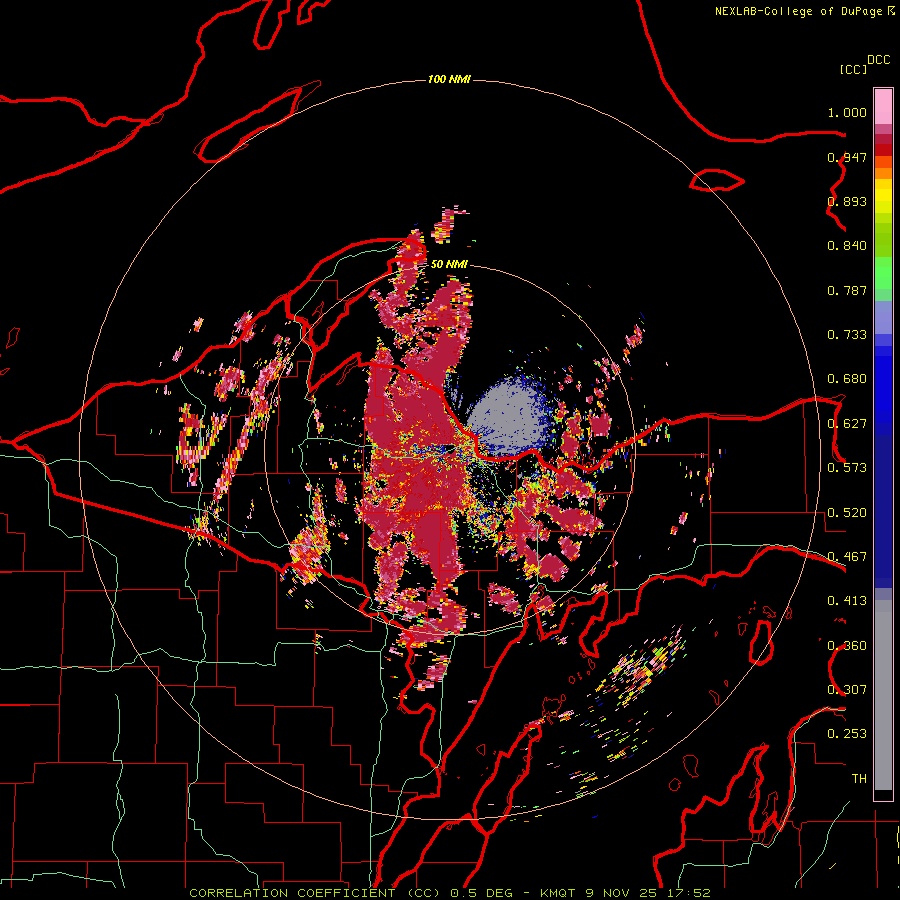Click the 50 NMI range ring label
Screen dimensions: 900x900
[x=449, y=264]
